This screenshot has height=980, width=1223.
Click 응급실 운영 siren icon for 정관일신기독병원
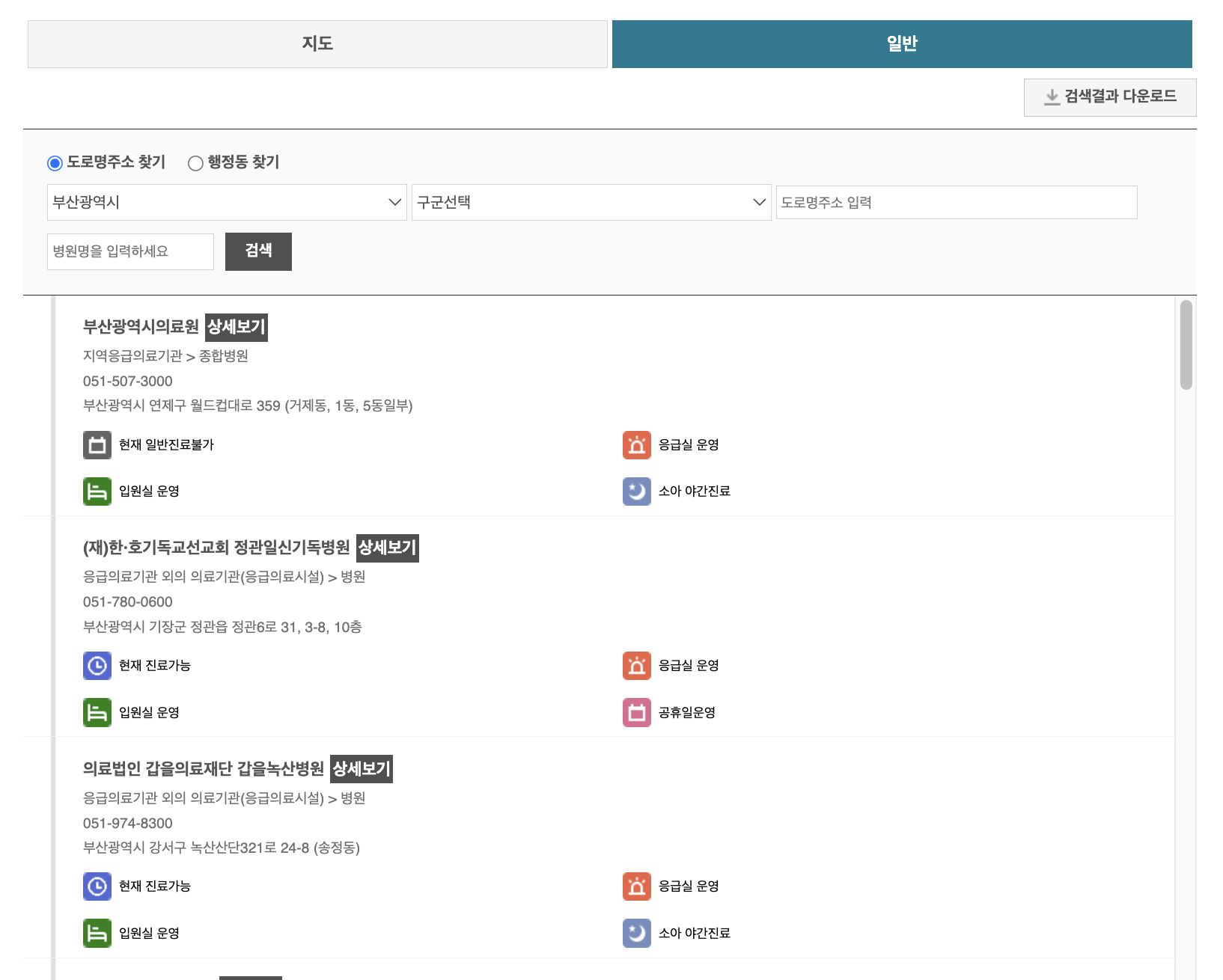(637, 666)
